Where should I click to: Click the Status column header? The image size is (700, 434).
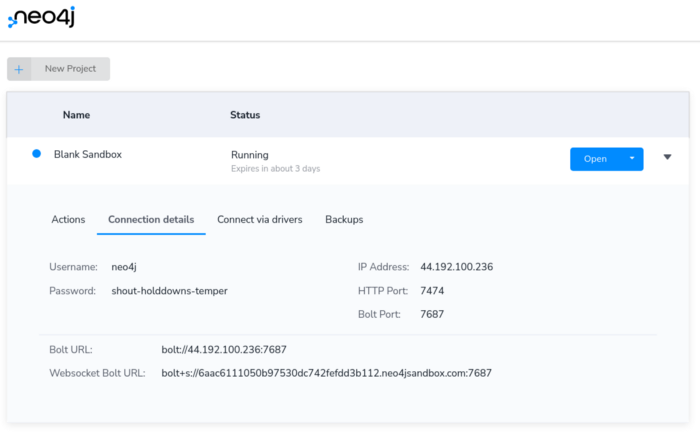245,115
